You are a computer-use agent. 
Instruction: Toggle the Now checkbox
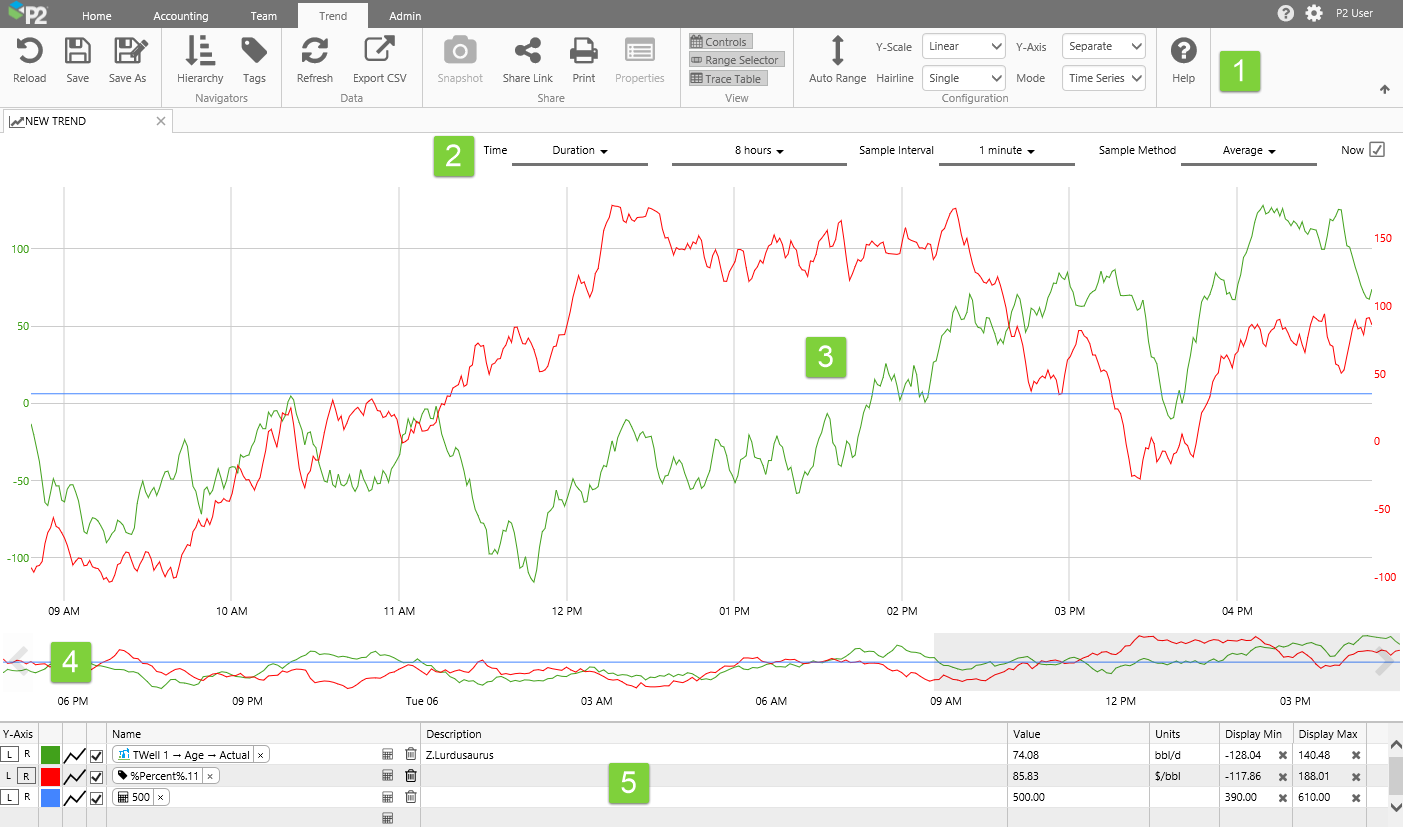[x=1377, y=150]
